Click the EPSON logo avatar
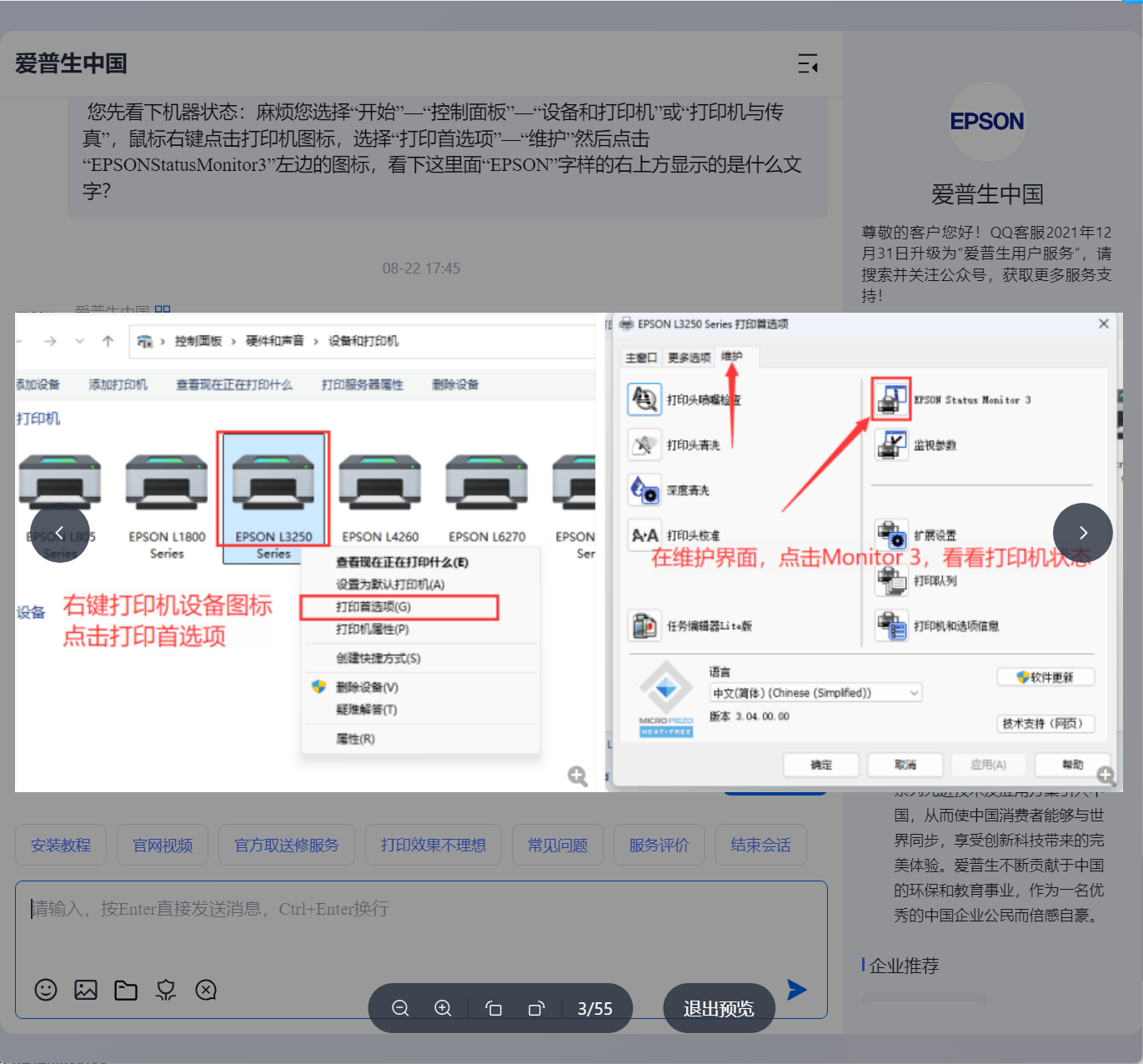The image size is (1143, 1064). tap(987, 122)
